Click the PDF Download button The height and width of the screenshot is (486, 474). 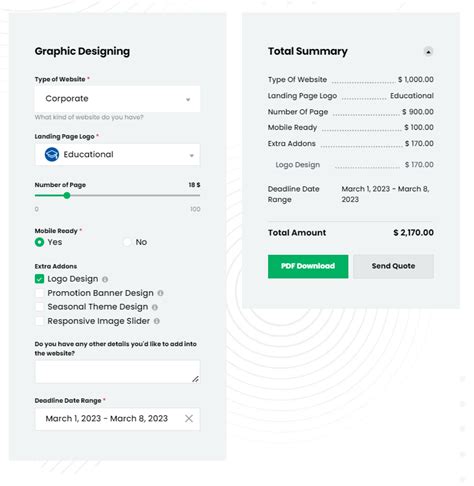[x=308, y=266]
